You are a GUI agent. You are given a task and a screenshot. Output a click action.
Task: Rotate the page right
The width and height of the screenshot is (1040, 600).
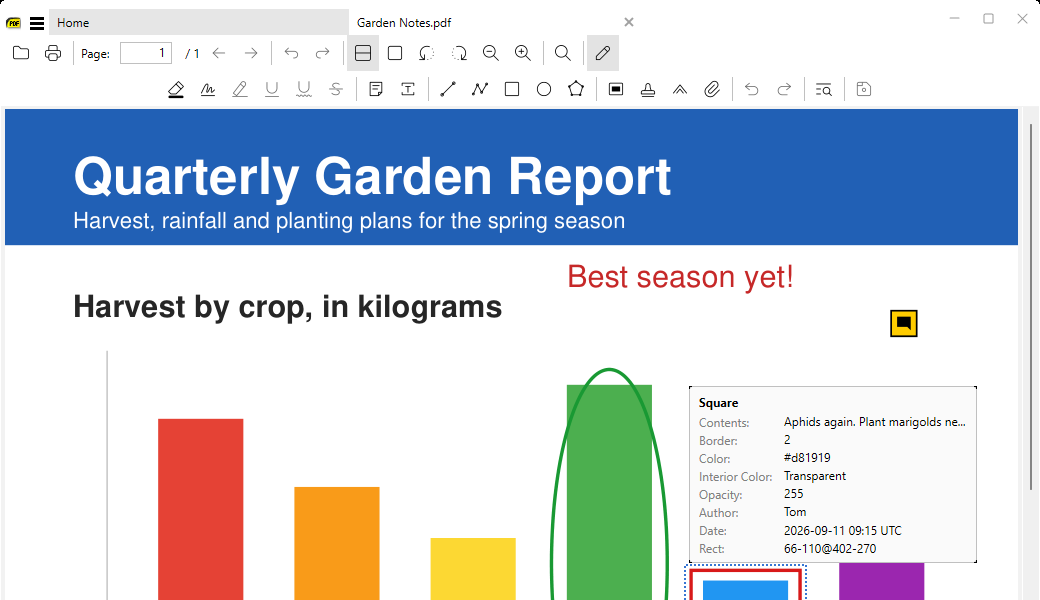tap(459, 53)
